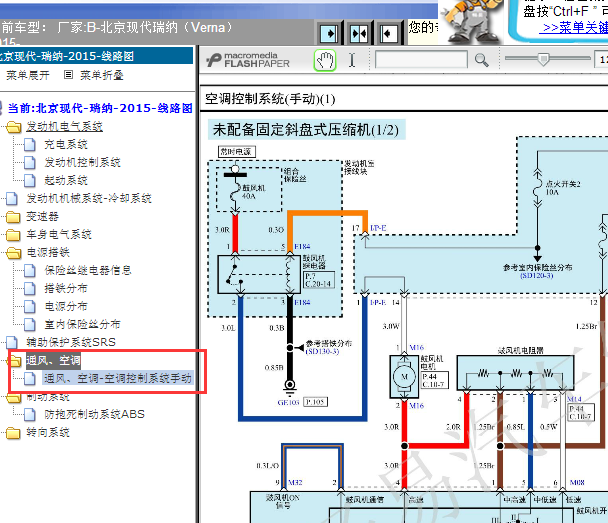The width and height of the screenshot is (608, 523).
Task: Click the 菜单关键 link
Action: click(575, 28)
